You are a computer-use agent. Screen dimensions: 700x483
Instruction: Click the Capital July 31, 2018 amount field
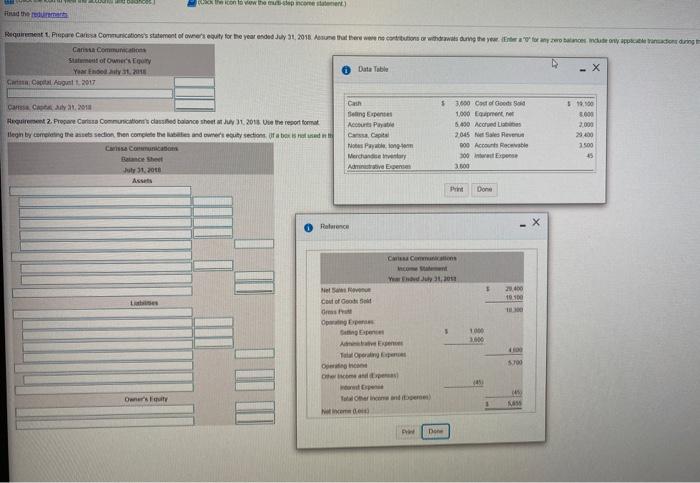coord(194,105)
